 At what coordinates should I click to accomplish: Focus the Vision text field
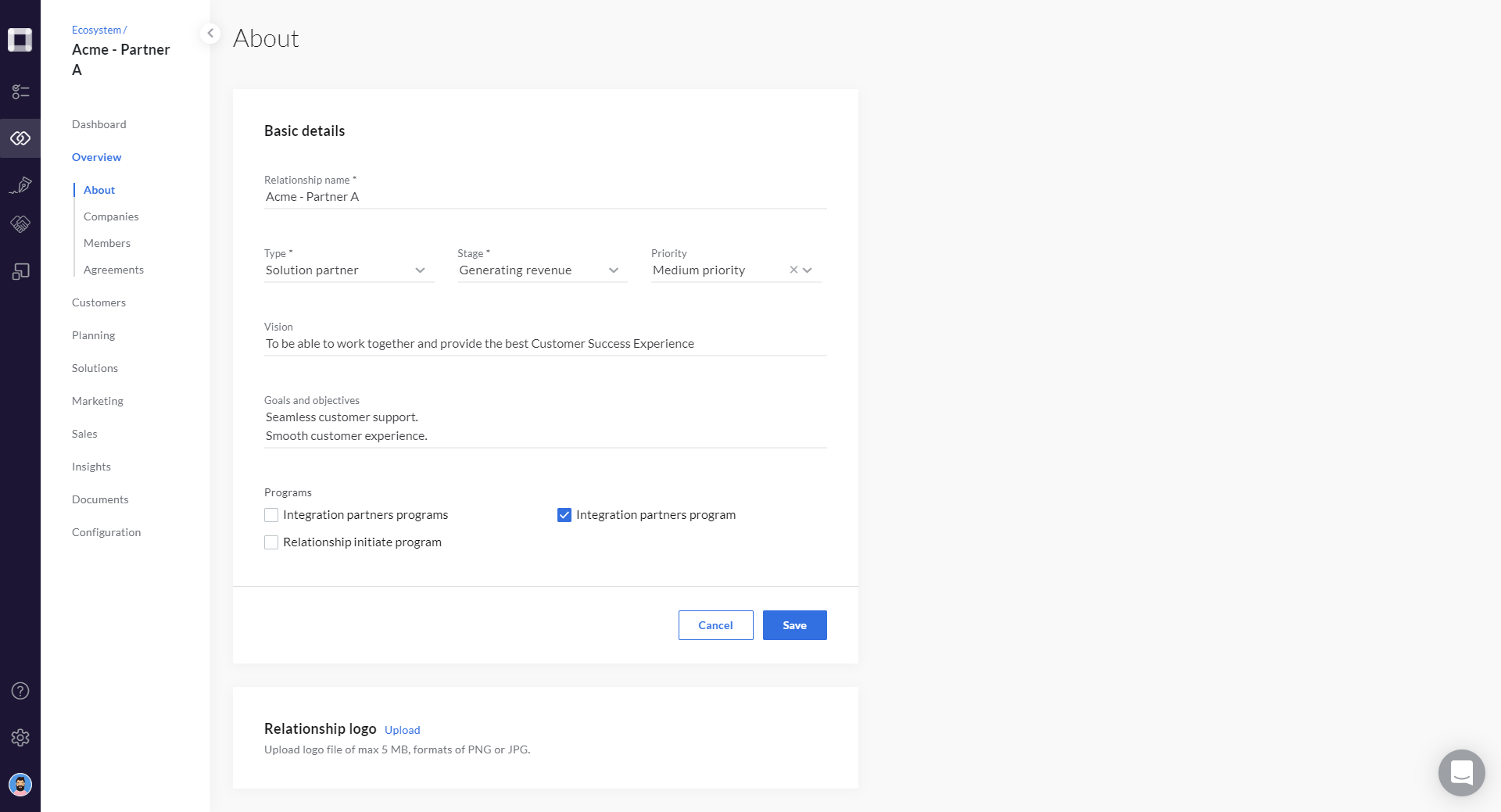pyautogui.click(x=546, y=344)
